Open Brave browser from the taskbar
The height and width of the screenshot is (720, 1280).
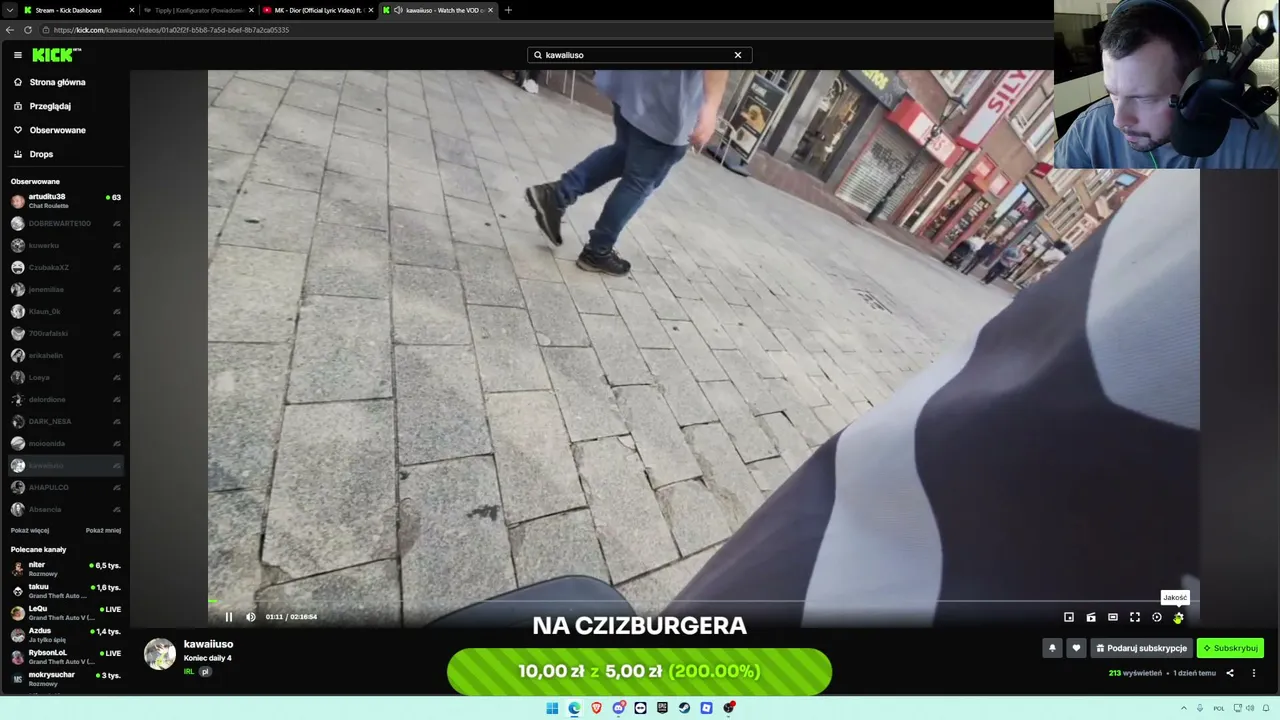pos(597,708)
